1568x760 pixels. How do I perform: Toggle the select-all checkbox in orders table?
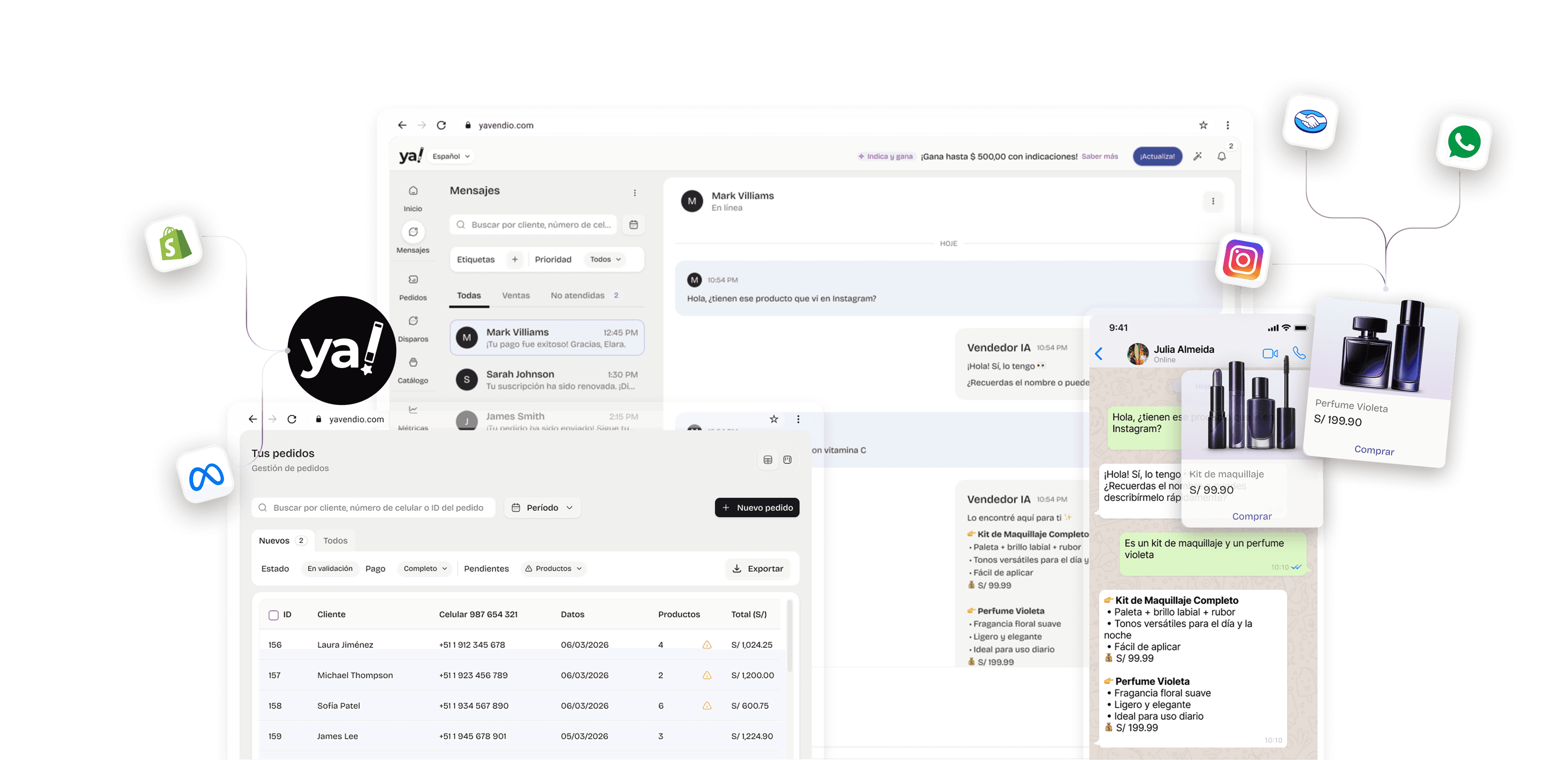[x=273, y=615]
